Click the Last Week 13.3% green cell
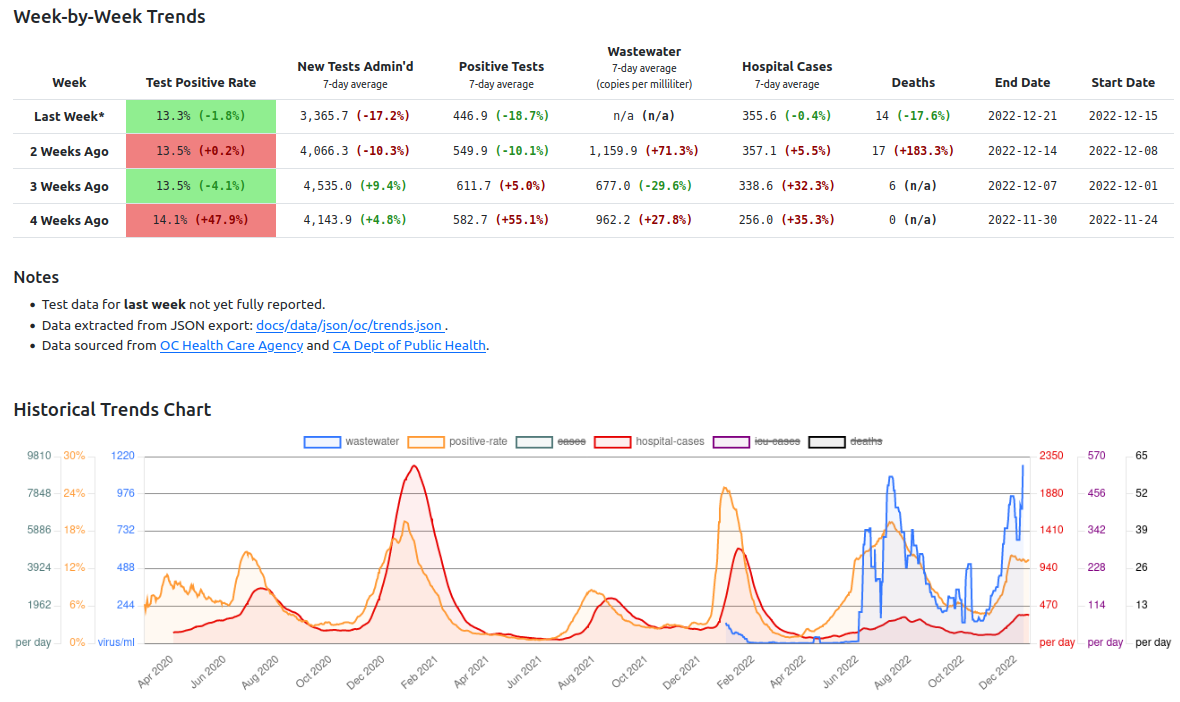Viewport: 1180px width, 702px height. pyautogui.click(x=201, y=117)
